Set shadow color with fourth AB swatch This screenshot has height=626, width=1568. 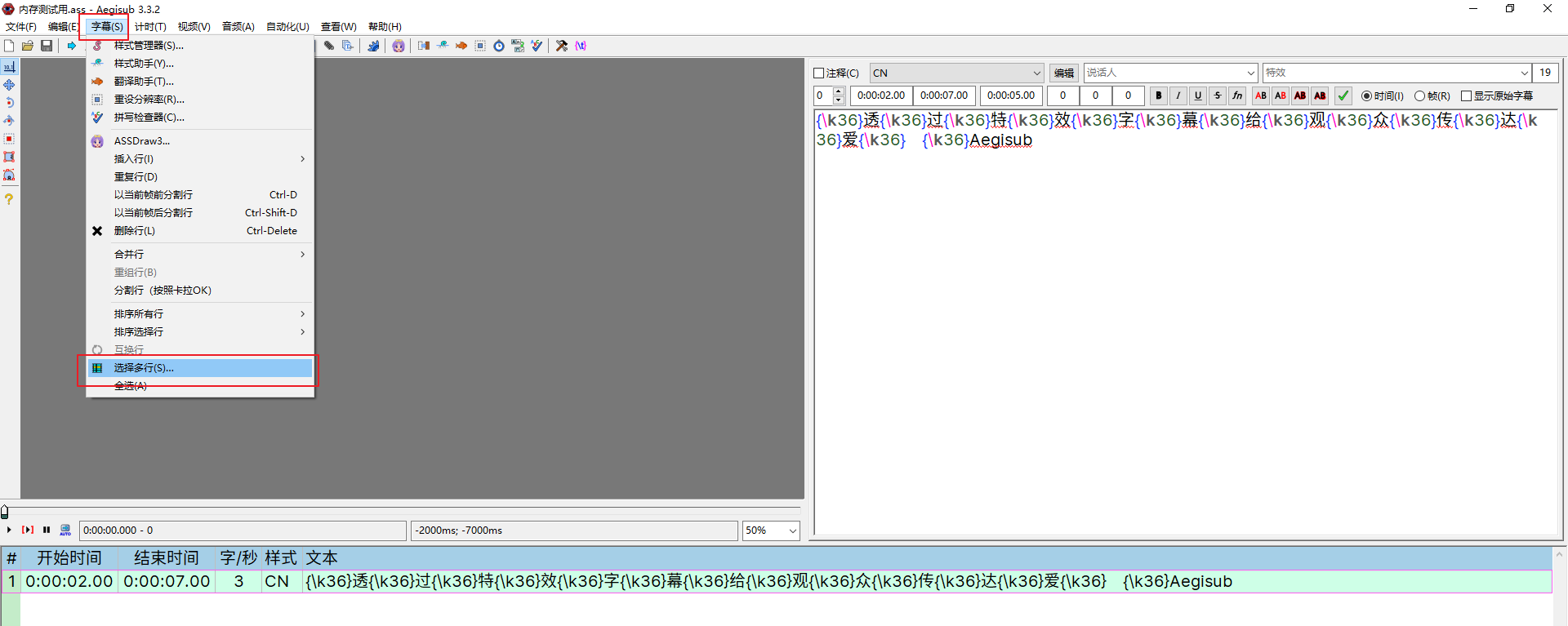1320,95
